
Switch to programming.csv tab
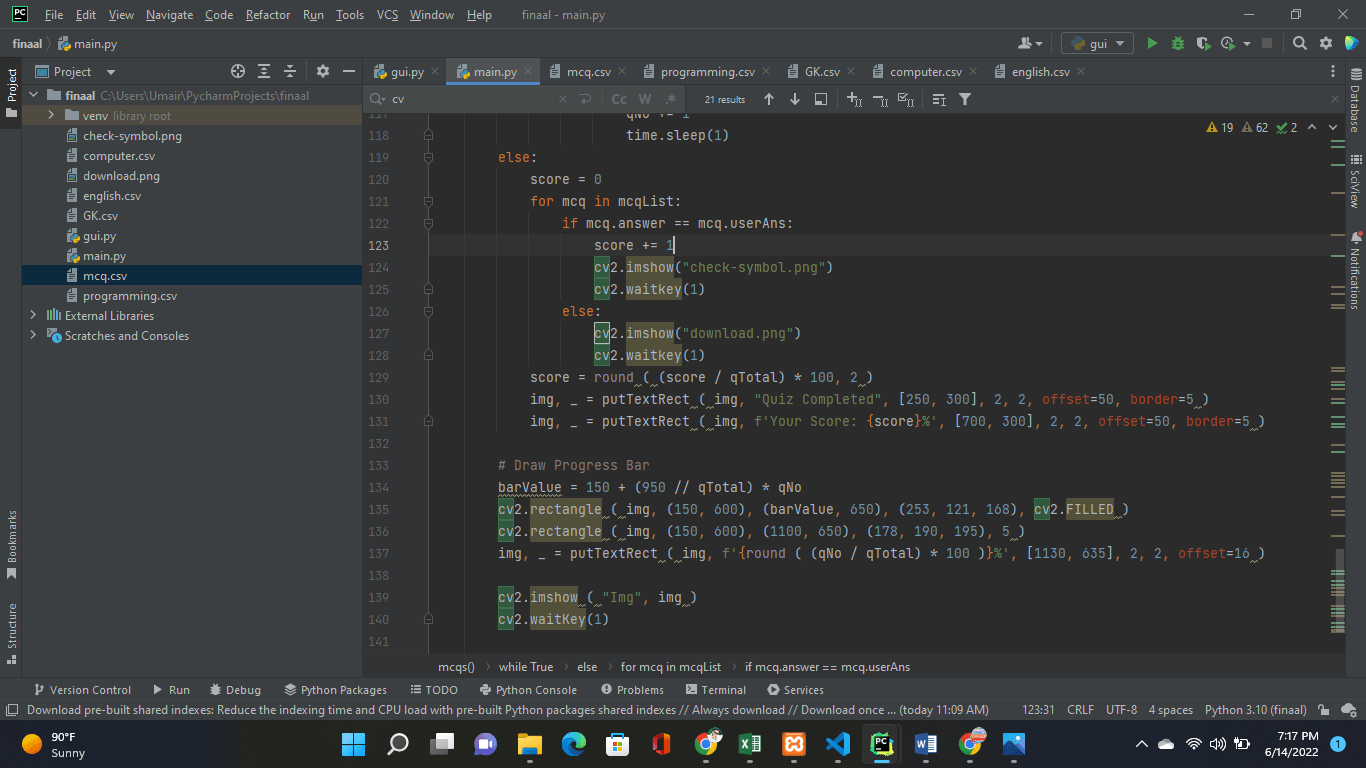707,71
